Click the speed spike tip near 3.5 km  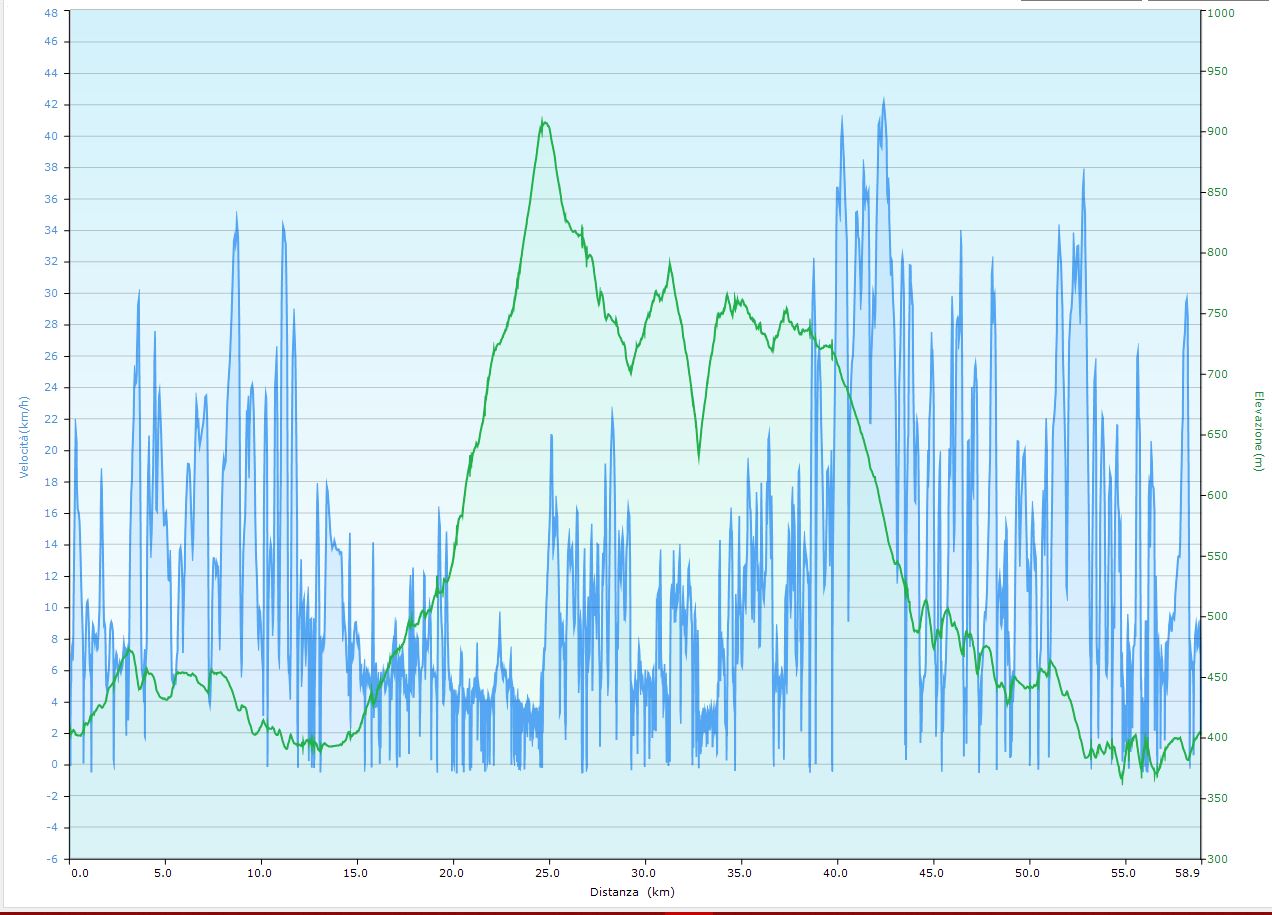[139, 292]
